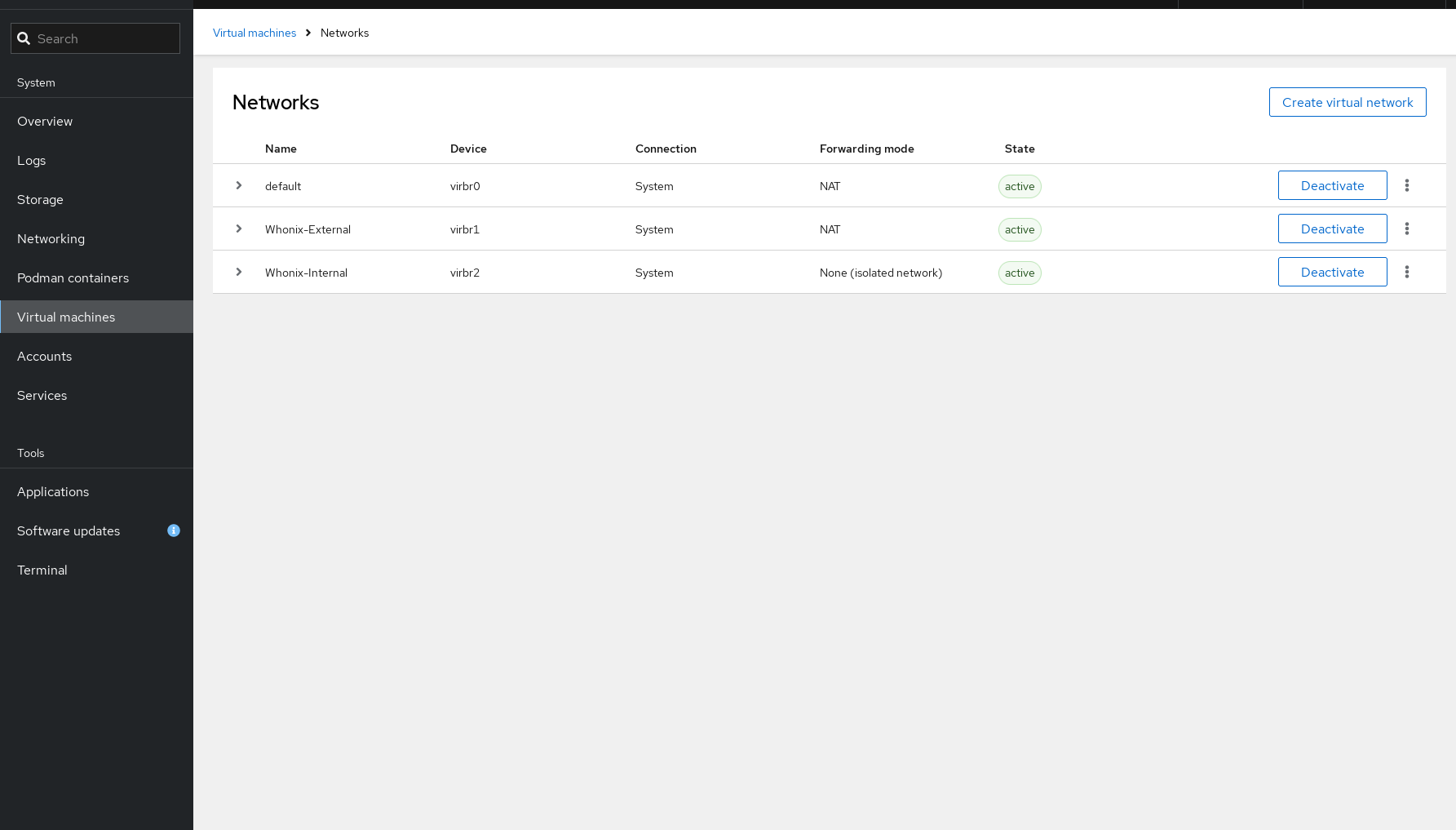1456x830 pixels.
Task: Click Create virtual network button
Action: coord(1347,102)
